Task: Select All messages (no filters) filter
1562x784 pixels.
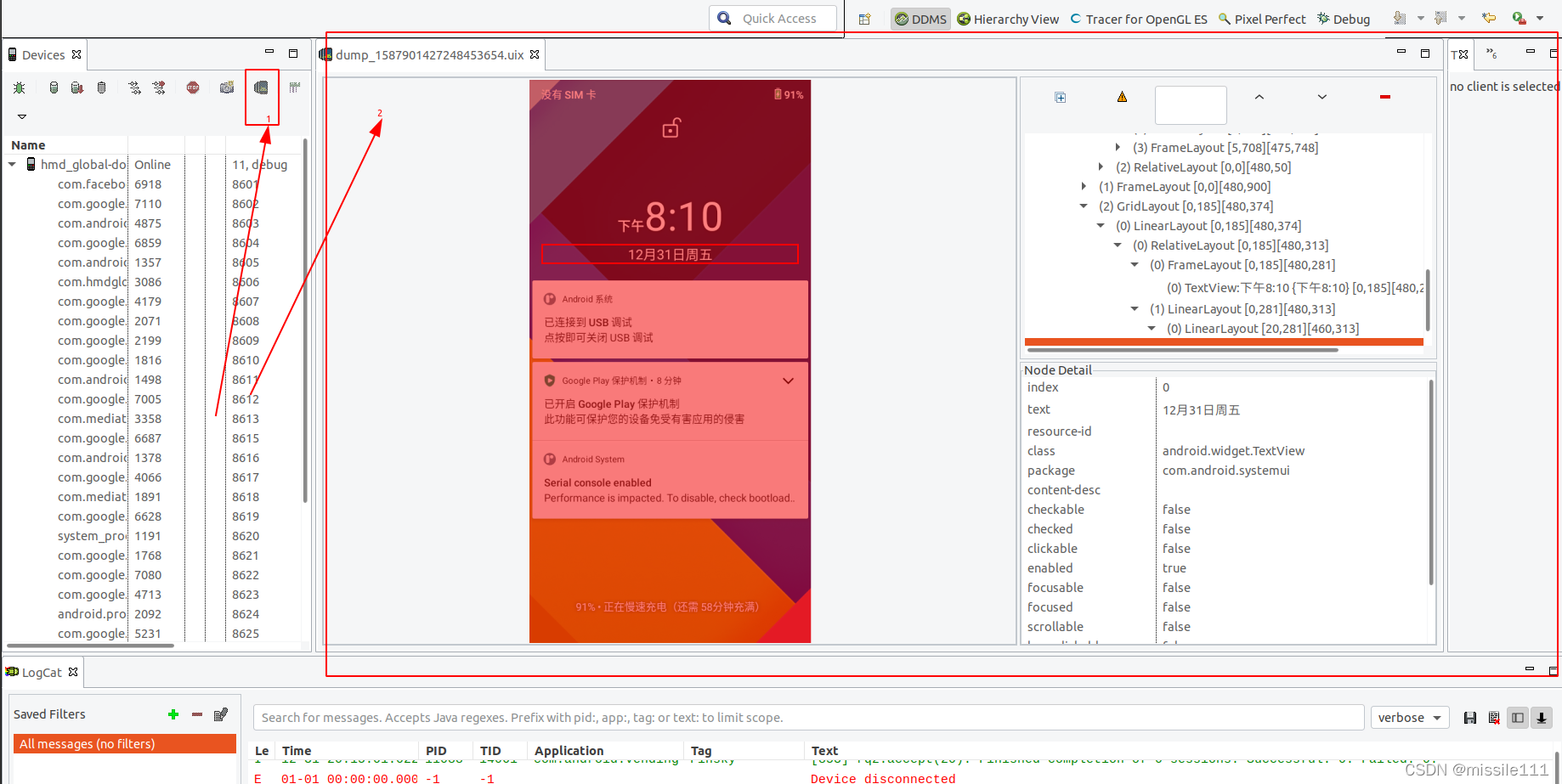Action: tap(86, 743)
